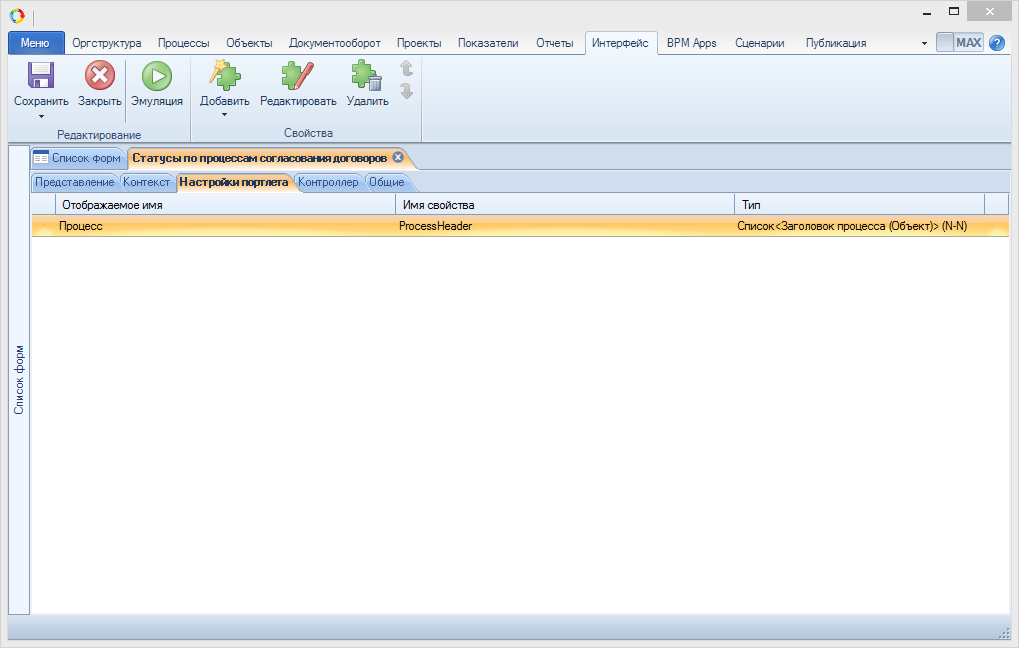
Task: Open ribbon options dropdown beside MAX
Action: point(924,44)
